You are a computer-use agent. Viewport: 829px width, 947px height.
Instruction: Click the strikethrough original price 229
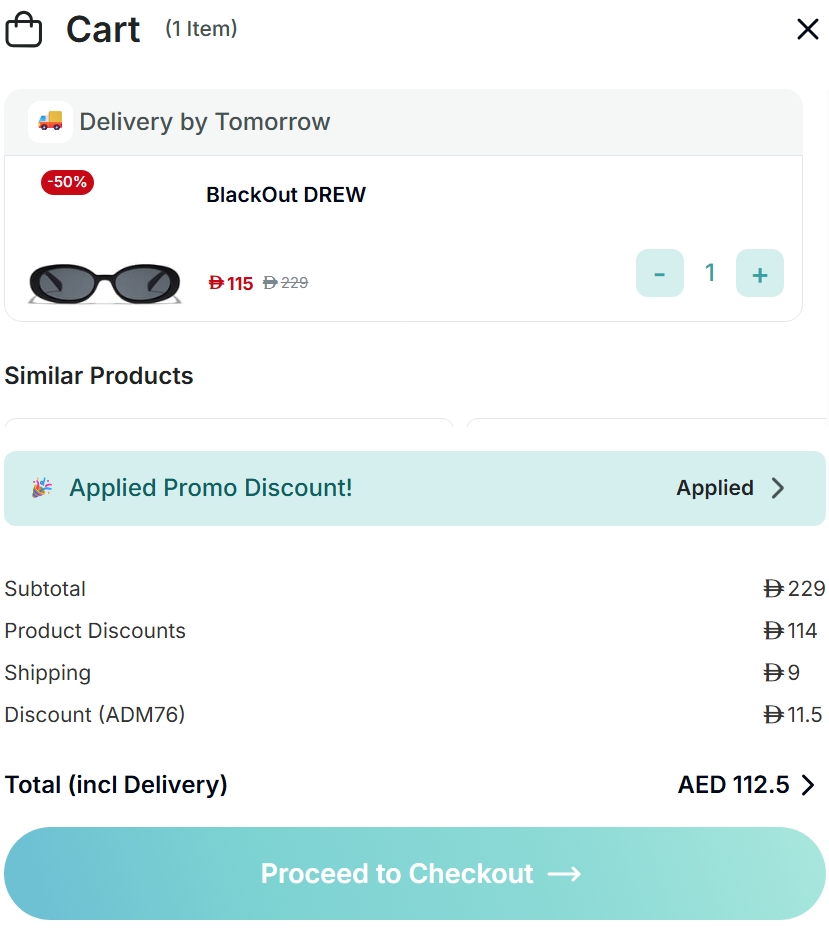pos(286,283)
